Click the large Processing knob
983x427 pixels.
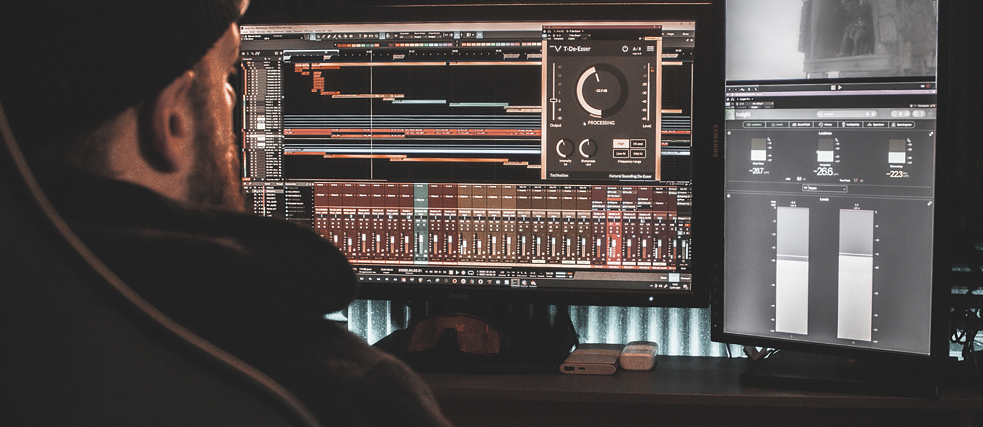(601, 91)
